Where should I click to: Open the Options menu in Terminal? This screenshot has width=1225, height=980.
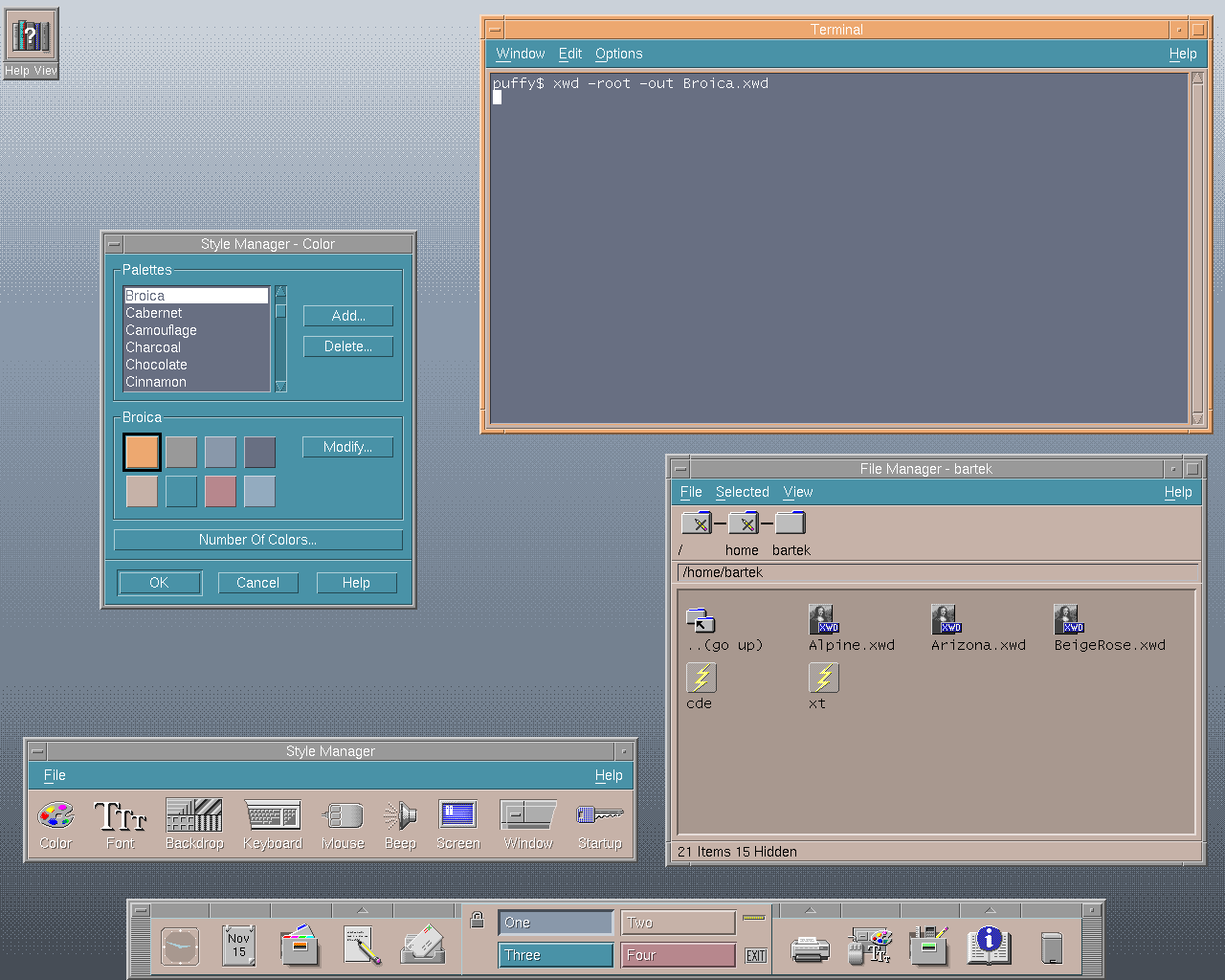(x=618, y=55)
